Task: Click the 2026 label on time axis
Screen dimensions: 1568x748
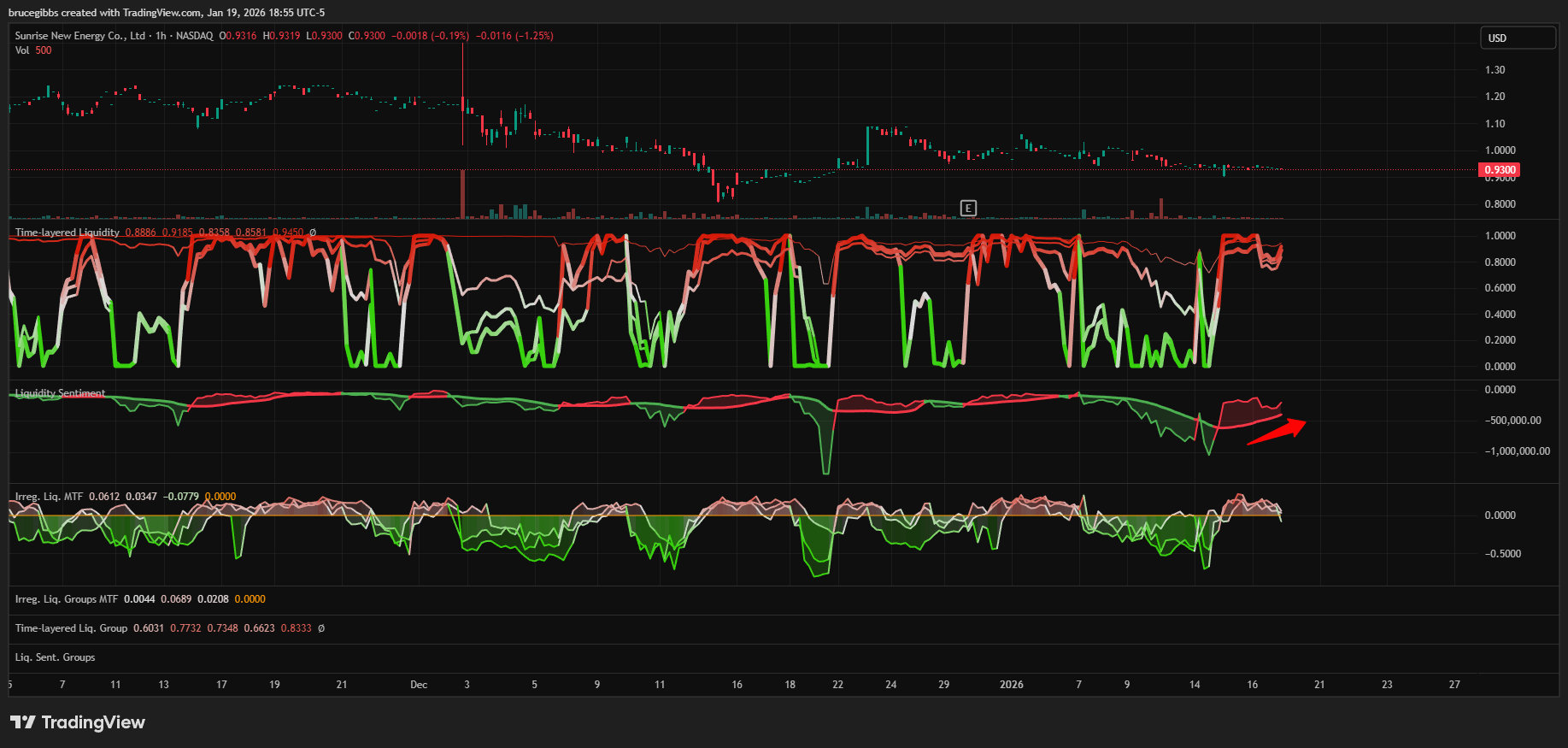Action: pyautogui.click(x=1011, y=685)
